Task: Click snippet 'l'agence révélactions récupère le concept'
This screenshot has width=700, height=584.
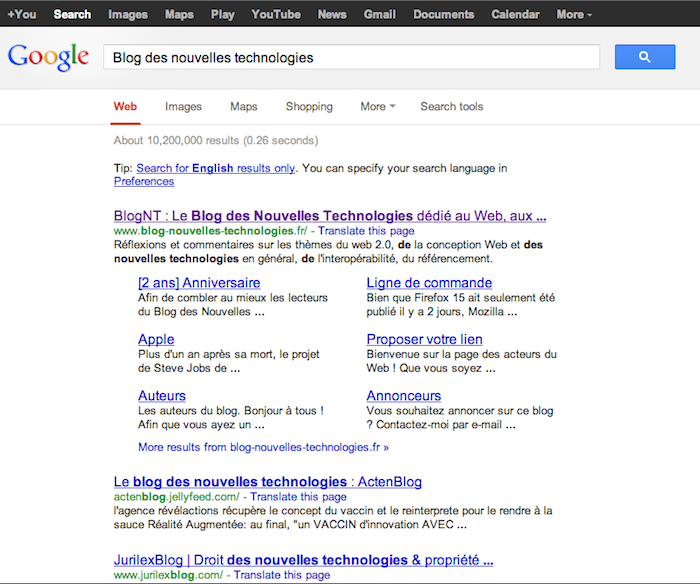Action: pos(333,517)
